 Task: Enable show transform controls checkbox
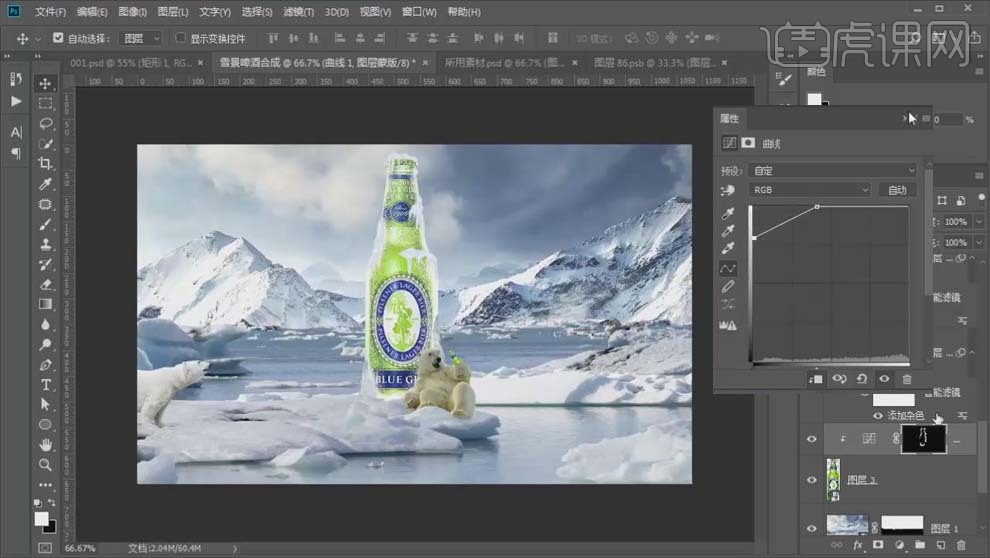181,38
